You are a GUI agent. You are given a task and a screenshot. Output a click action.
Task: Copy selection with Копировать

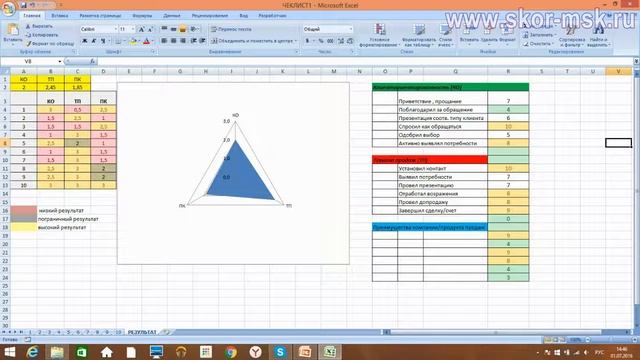(x=42, y=35)
